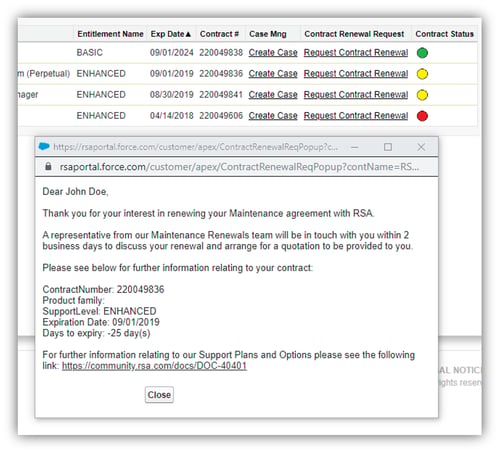Open Create Case for contract 220049606
The image size is (500, 454).
click(273, 116)
